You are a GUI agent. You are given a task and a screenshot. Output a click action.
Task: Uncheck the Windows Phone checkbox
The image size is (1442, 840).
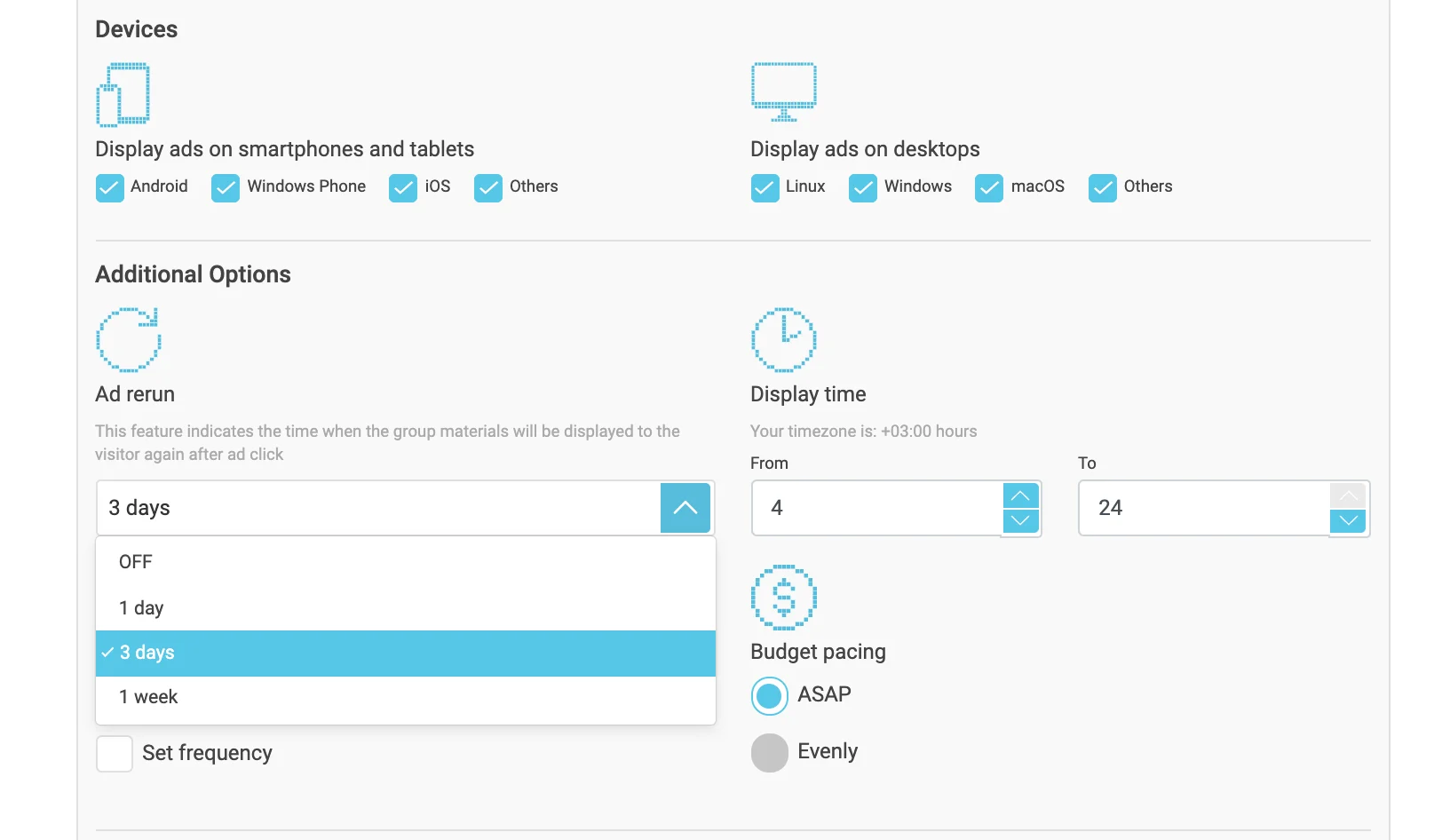[x=226, y=187]
